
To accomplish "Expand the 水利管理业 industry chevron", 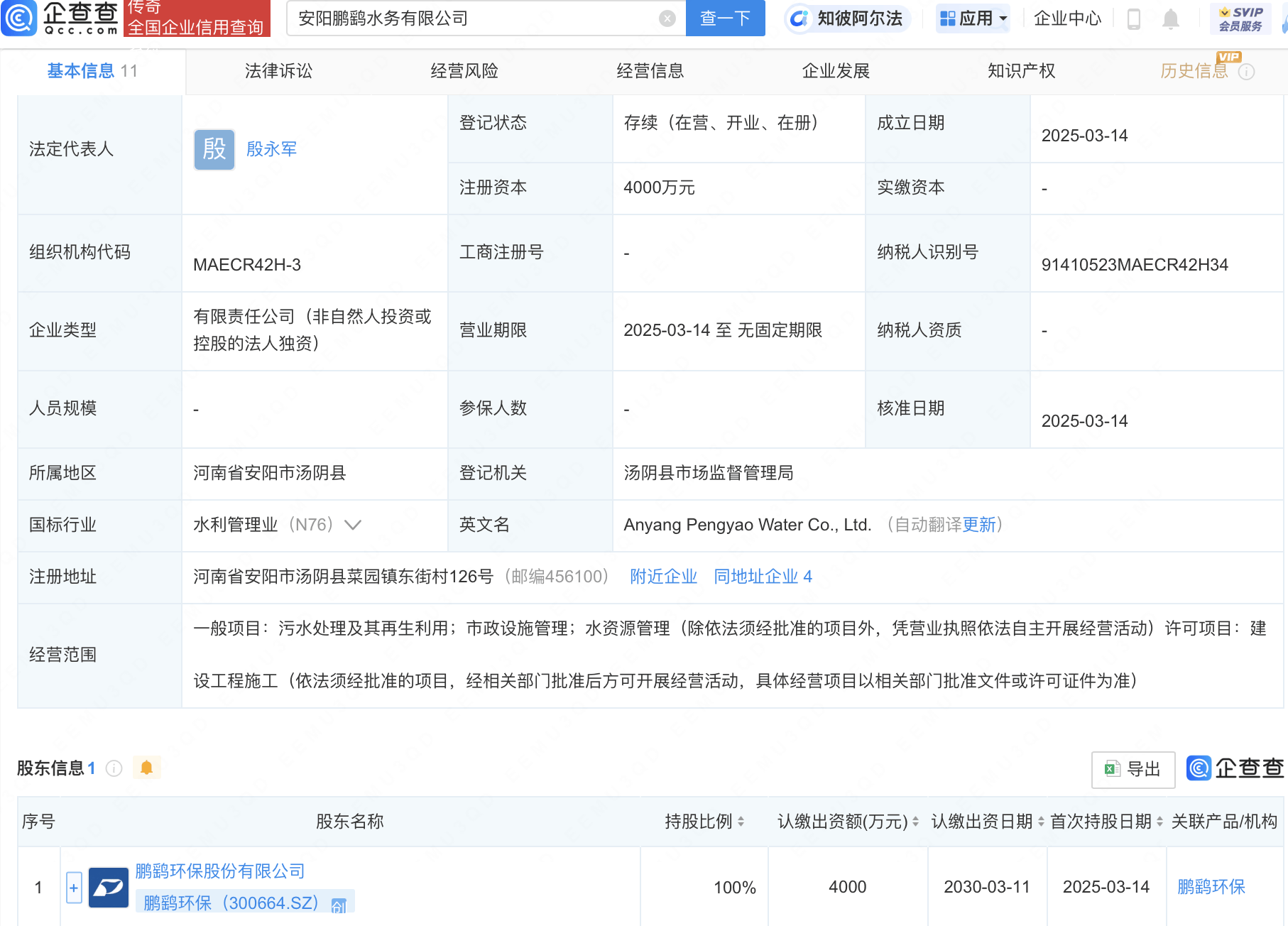I will tap(353, 525).
